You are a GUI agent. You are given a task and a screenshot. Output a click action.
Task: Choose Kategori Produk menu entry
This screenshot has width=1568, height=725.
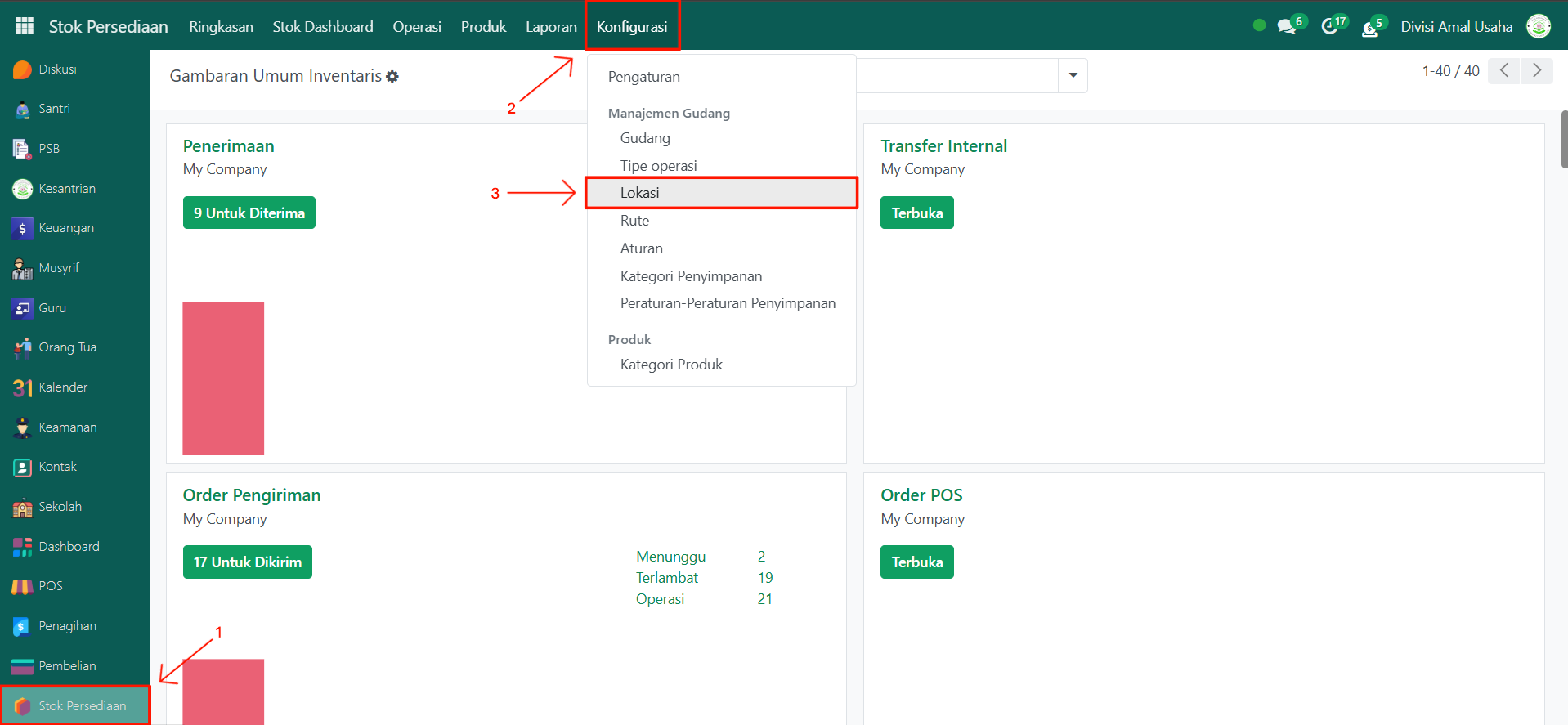[x=671, y=365]
